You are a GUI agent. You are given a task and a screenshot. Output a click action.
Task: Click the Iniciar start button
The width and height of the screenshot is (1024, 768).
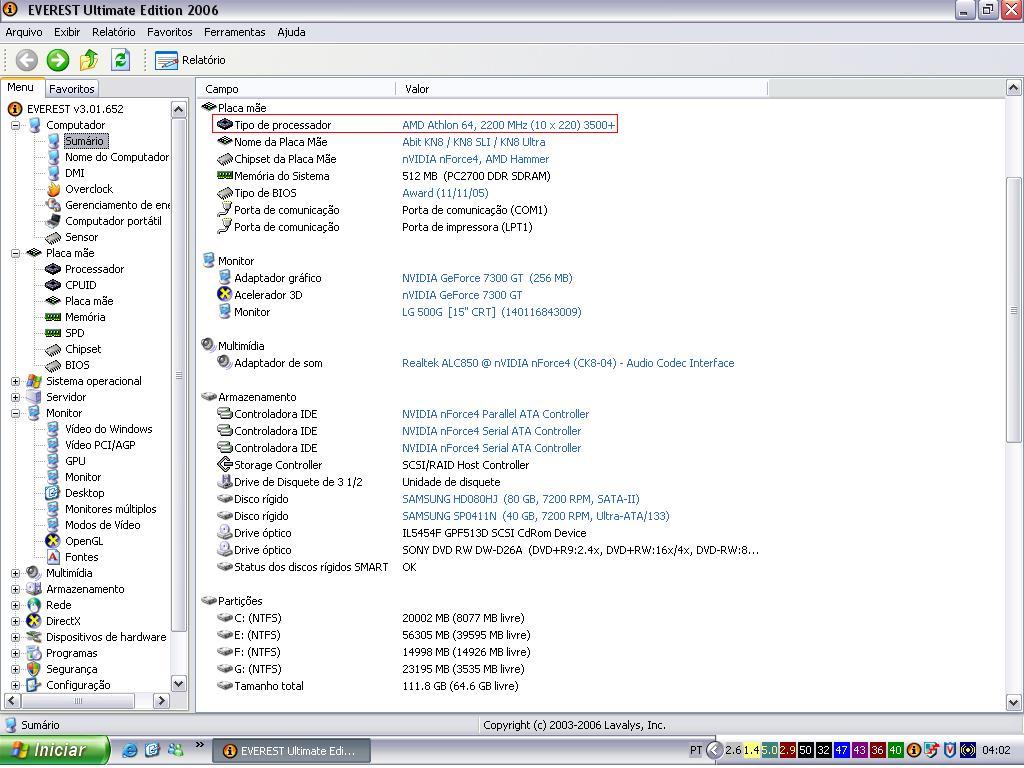point(55,750)
